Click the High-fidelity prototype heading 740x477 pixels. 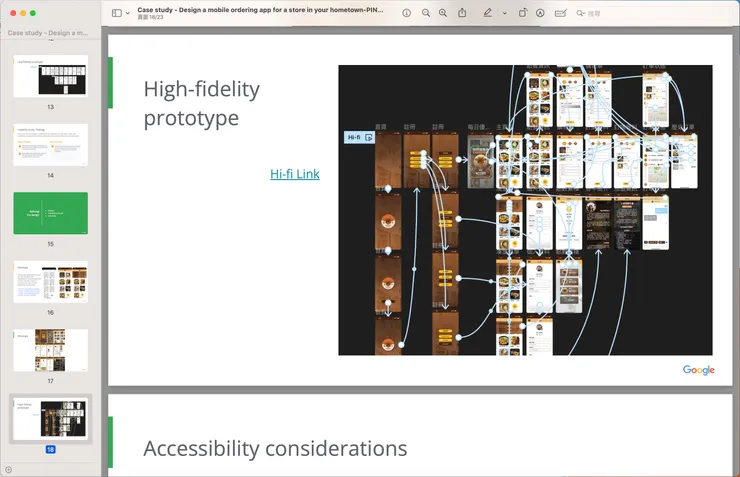point(202,103)
